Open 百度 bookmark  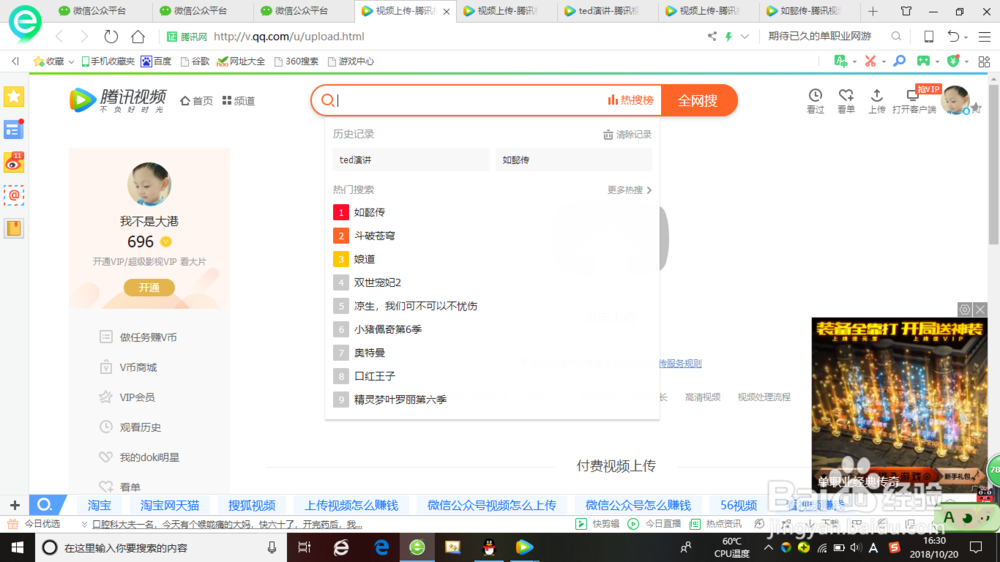[156, 61]
